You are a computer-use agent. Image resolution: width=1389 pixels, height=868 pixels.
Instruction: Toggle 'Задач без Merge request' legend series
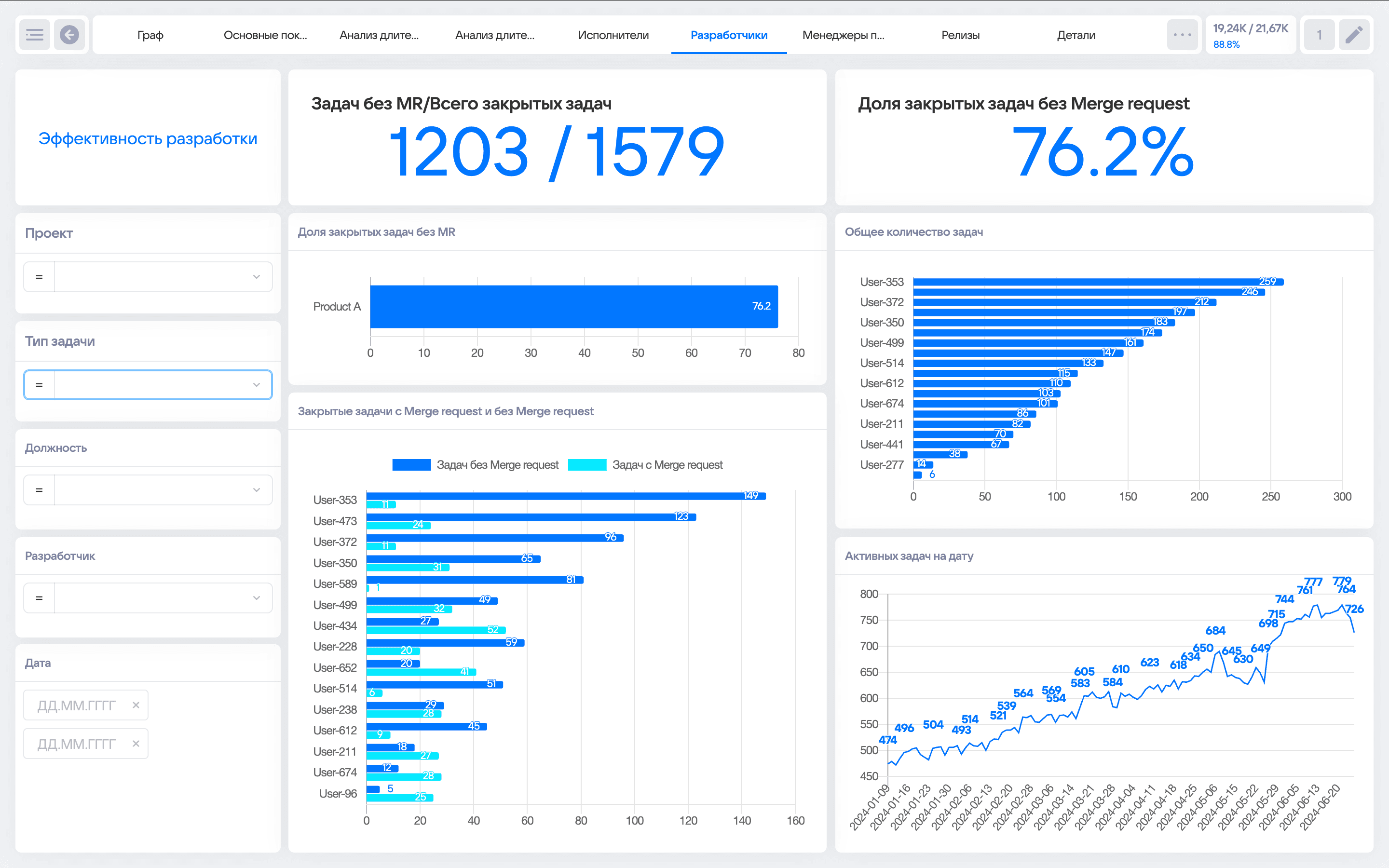(475, 464)
